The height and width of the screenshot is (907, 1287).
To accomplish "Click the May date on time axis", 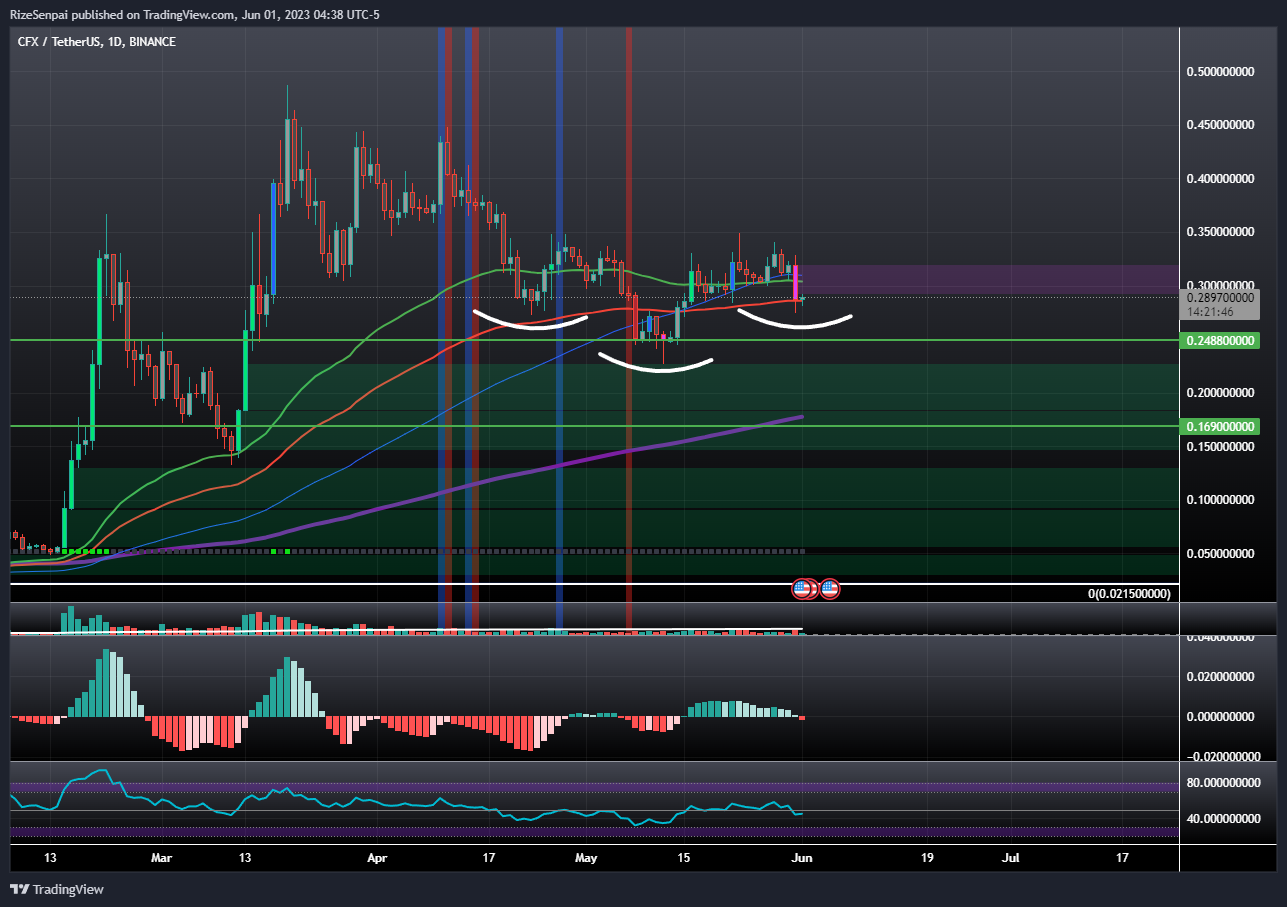I will (586, 858).
